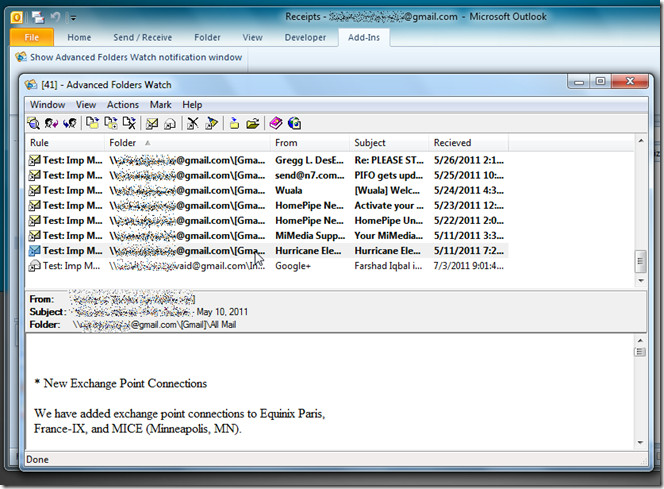Select the 'HomePipe Un...' subject cell
The height and width of the screenshot is (489, 664).
[389, 221]
